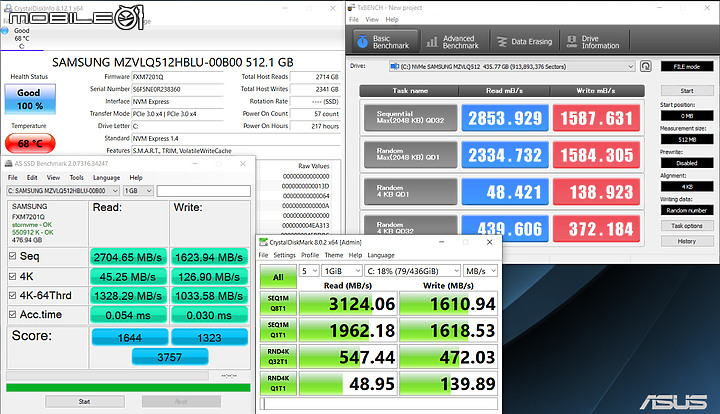Viewport: 720px width, 414px height.
Task: Click CrystalDiskMark bottom text field
Action: [x=379, y=403]
